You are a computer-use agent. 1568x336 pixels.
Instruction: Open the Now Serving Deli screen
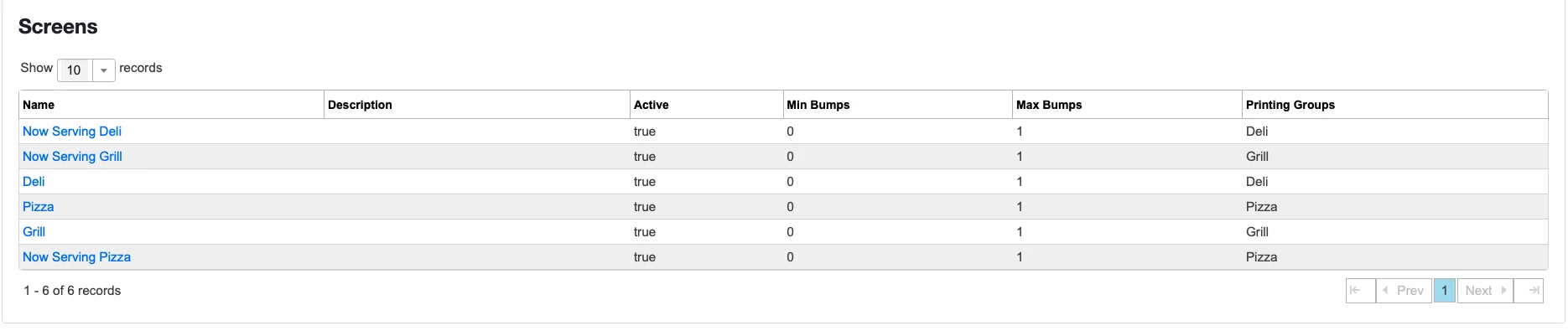point(72,132)
